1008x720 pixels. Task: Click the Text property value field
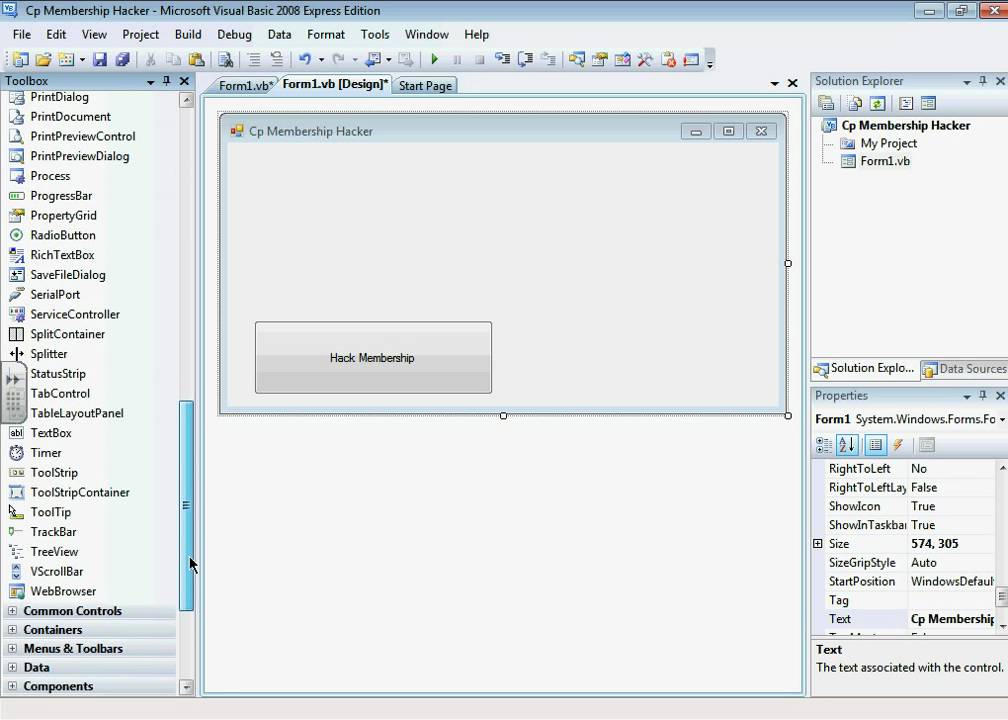pyautogui.click(x=951, y=618)
